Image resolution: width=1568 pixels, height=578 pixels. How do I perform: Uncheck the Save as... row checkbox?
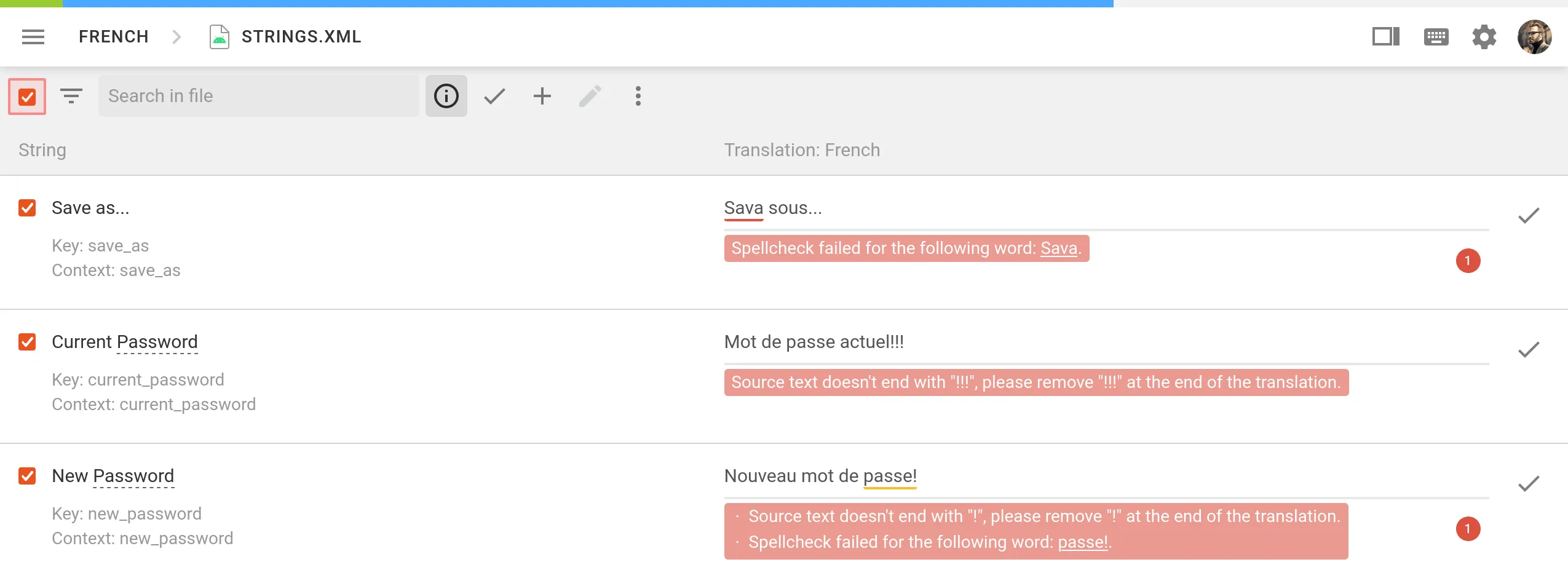[x=27, y=208]
